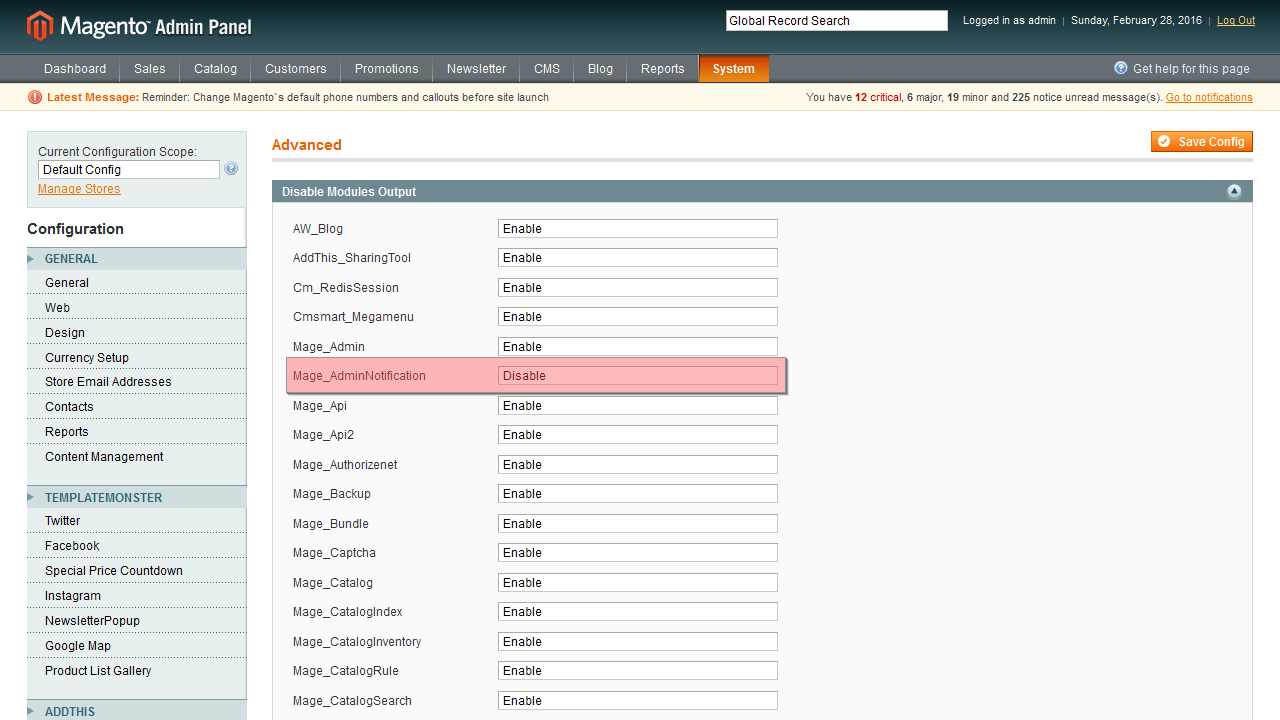This screenshot has width=1280, height=720.
Task: Click the Advanced page heading
Action: point(307,145)
